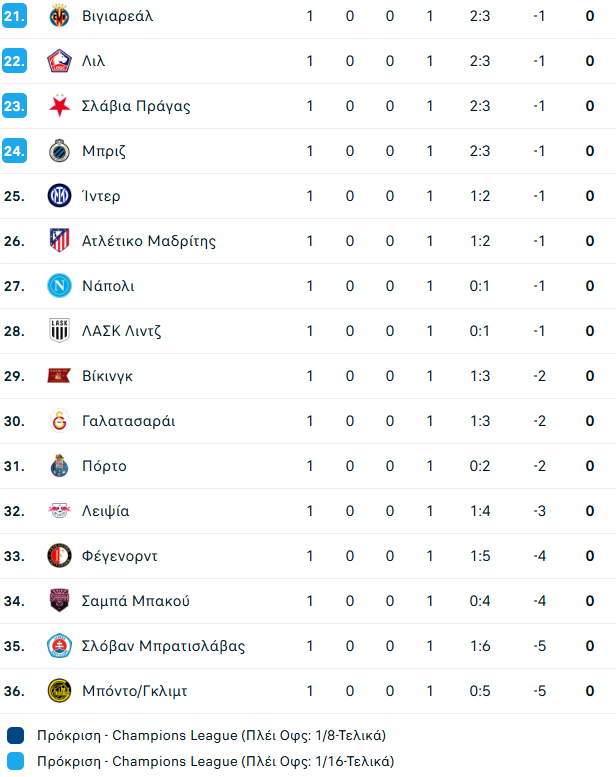Image resolution: width=616 pixels, height=777 pixels.
Task: Open the Πόρτο team link
Action: (104, 466)
